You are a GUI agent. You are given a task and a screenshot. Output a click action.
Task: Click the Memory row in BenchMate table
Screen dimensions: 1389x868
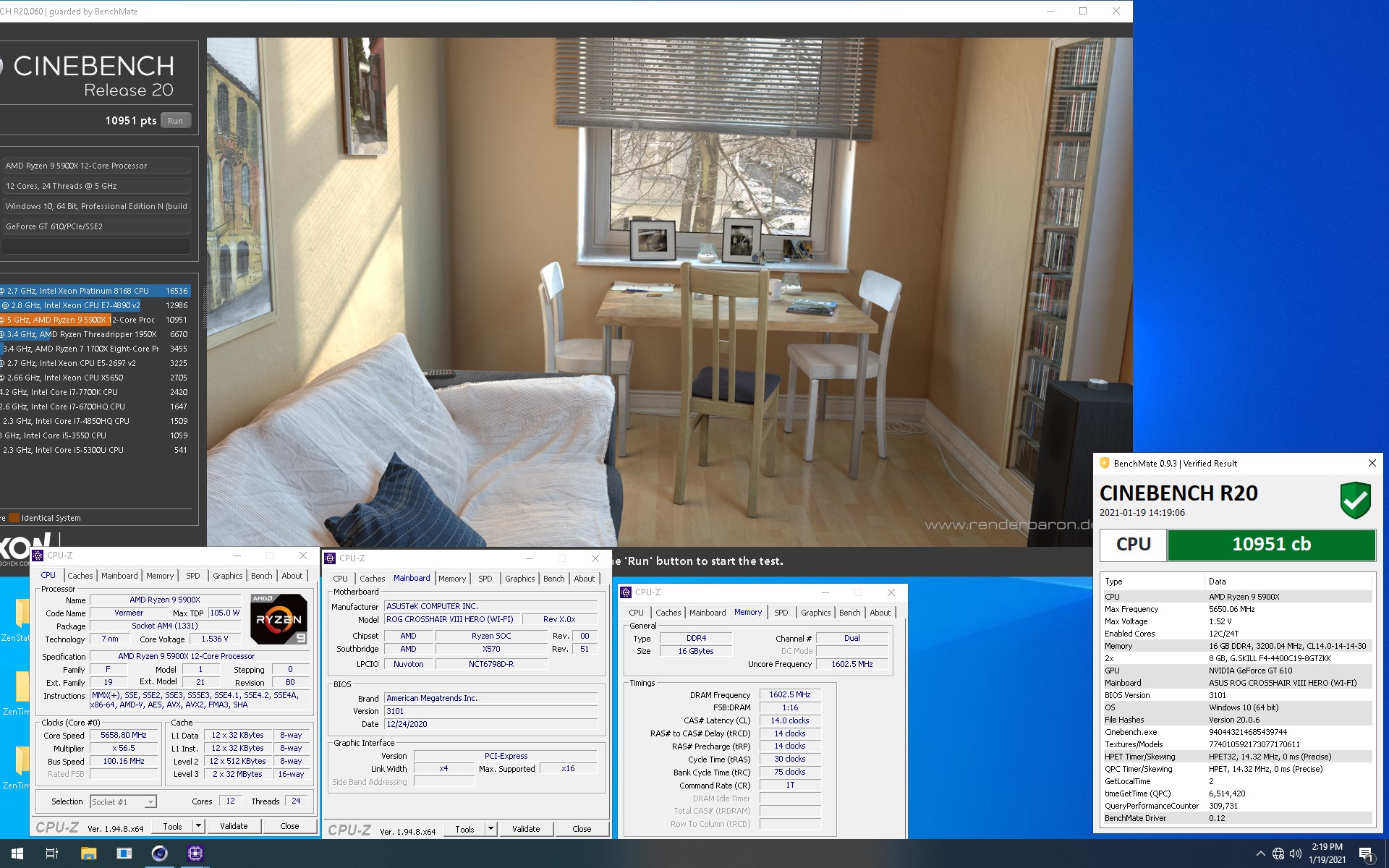click(x=1237, y=646)
